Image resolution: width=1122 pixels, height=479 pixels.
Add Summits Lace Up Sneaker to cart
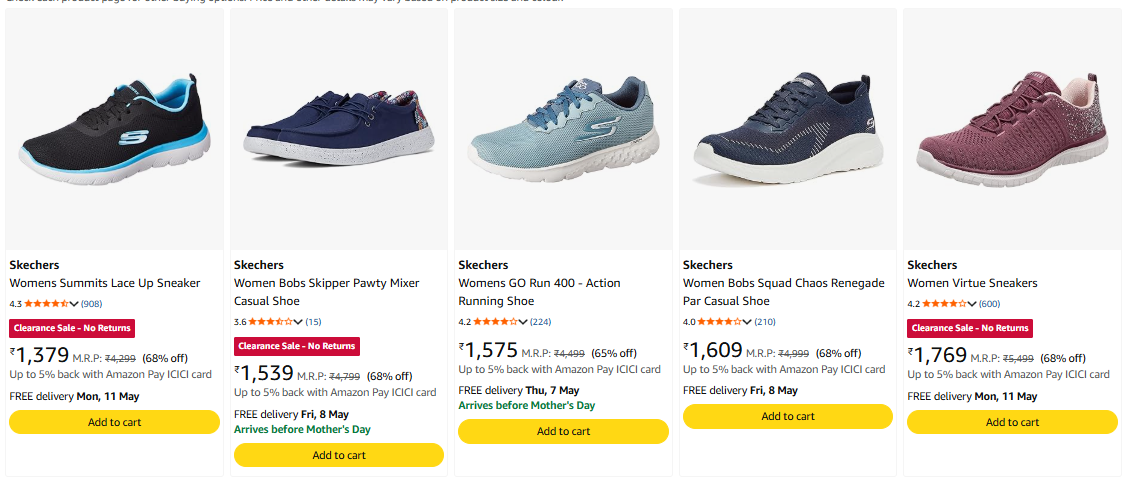pyautogui.click(x=114, y=422)
